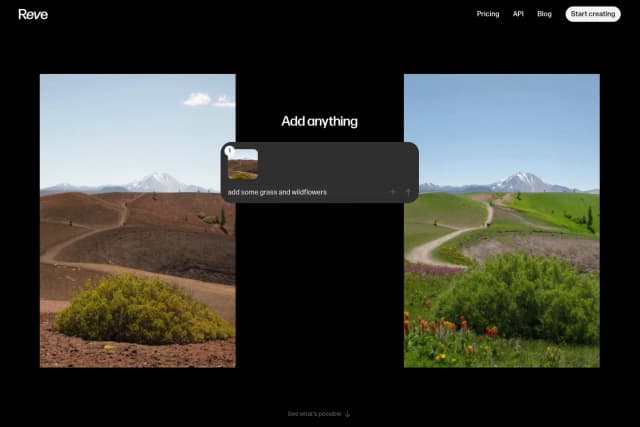640x427 pixels.
Task: Click the number 1 badge on thumbnail
Action: (x=230, y=151)
